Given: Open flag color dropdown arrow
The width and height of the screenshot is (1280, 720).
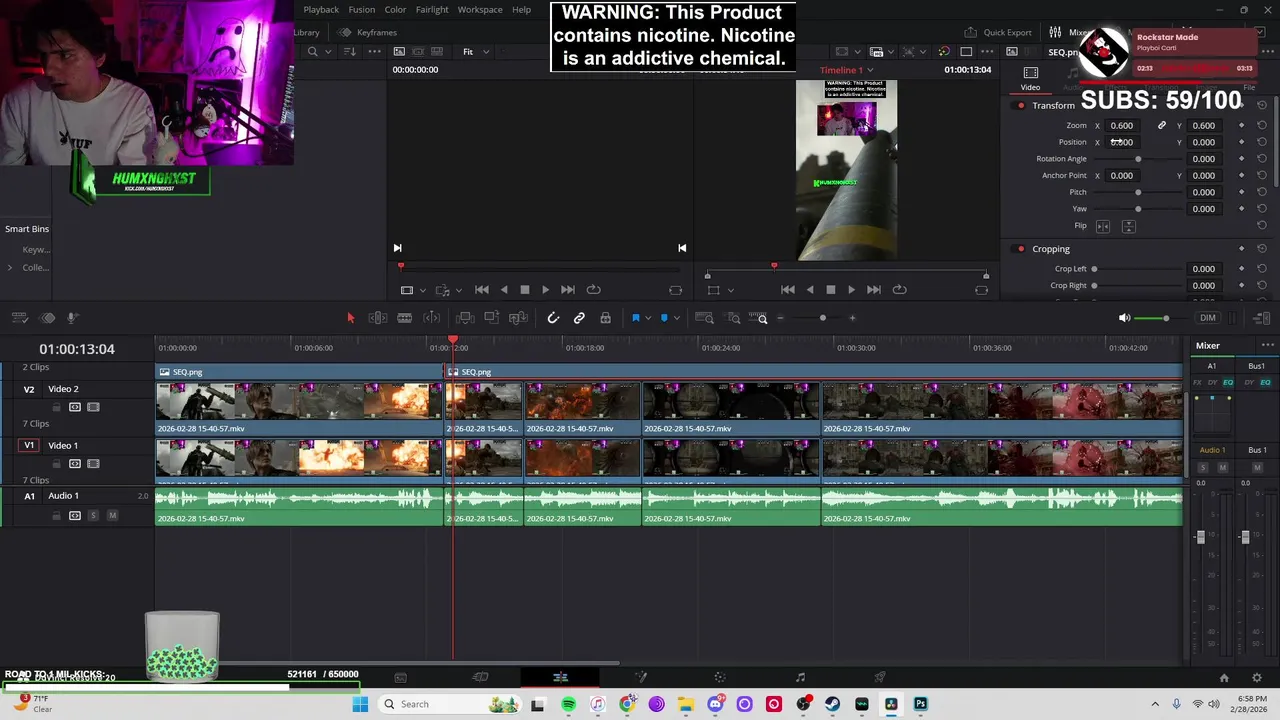Looking at the screenshot, I should click(x=648, y=318).
